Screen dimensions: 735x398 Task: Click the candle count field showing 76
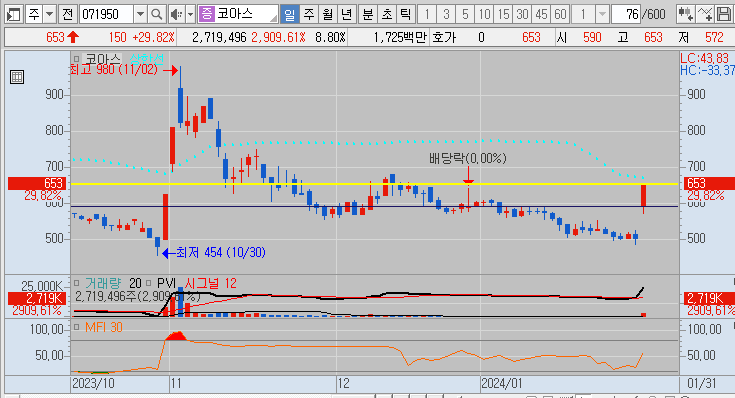pos(626,15)
